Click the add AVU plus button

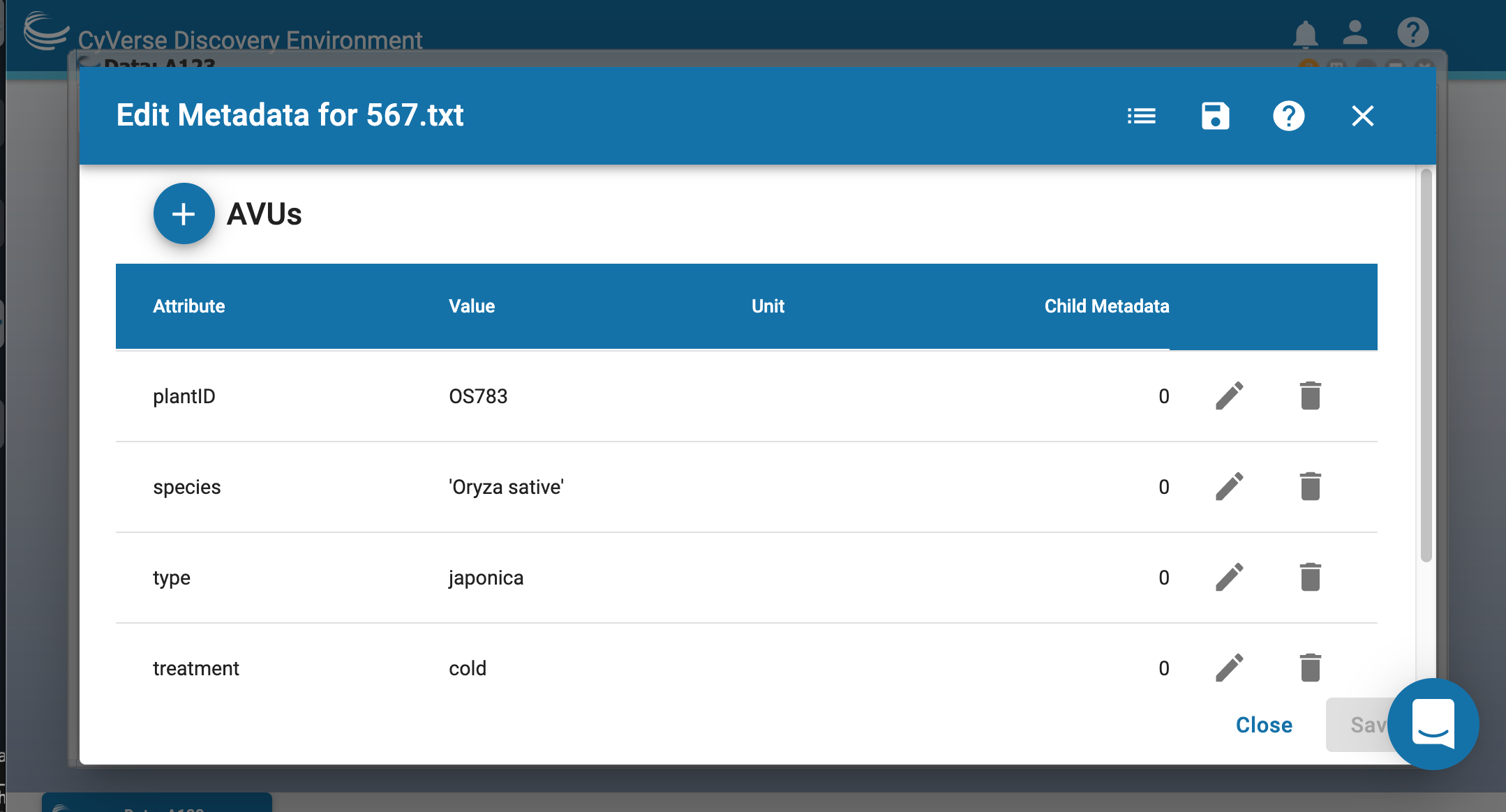184,213
